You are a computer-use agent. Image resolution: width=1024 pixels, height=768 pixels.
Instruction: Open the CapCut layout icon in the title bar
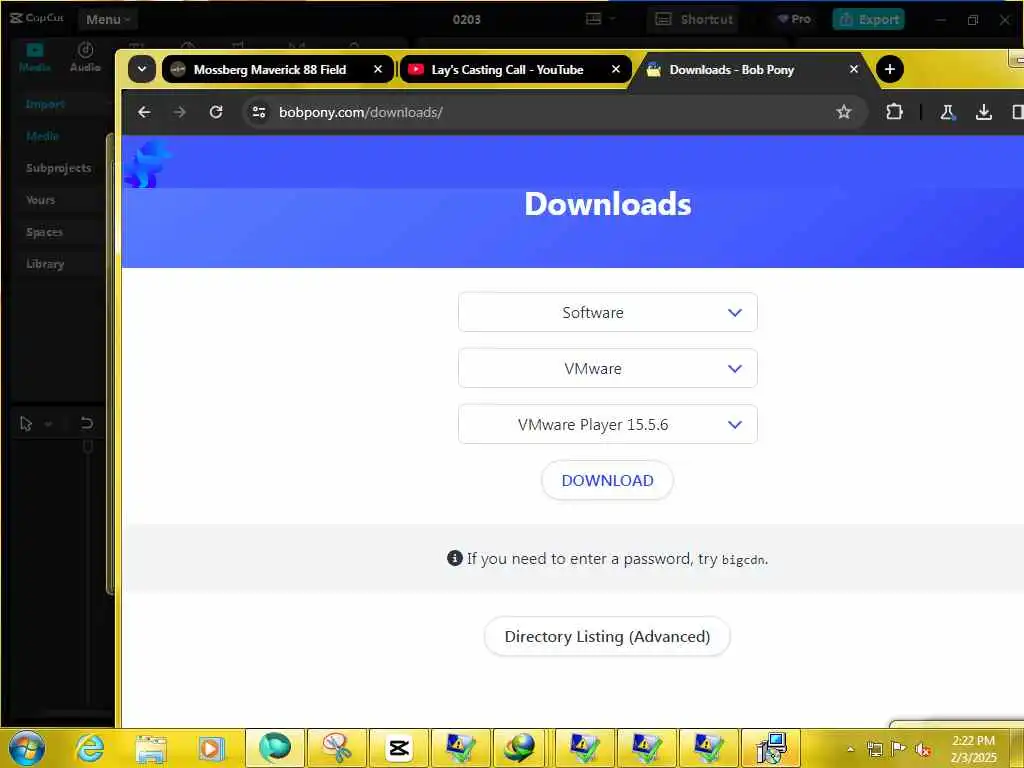(594, 19)
